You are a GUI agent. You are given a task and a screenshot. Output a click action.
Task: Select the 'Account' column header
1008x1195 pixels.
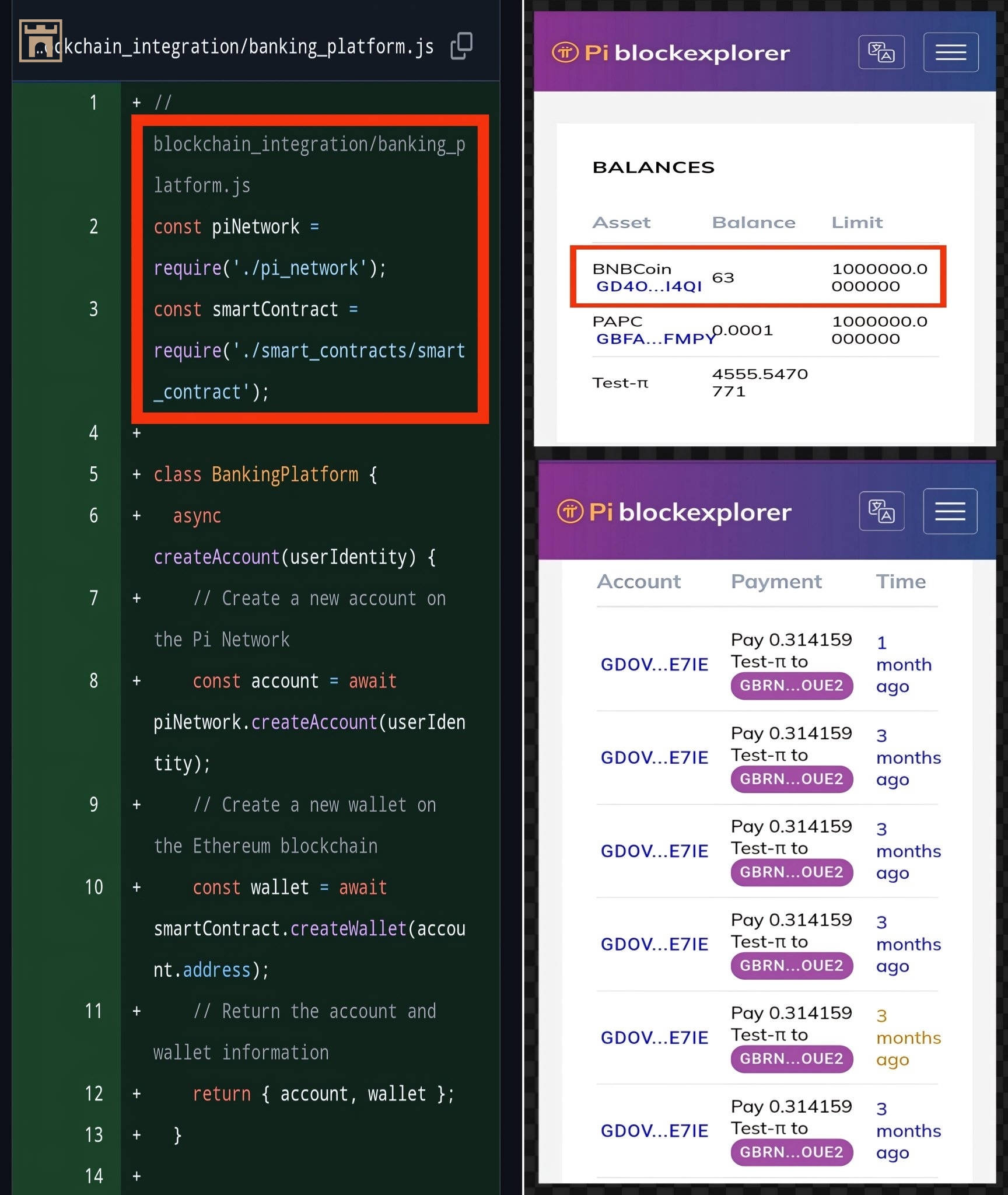639,581
